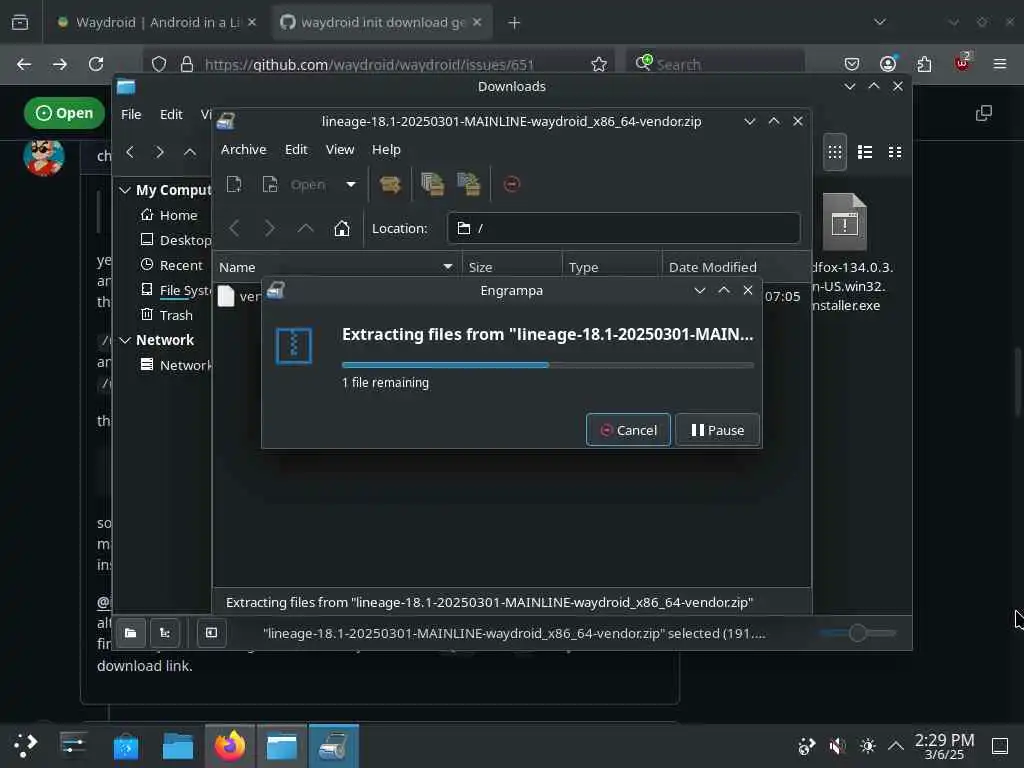Viewport: 1024px width, 768px height.
Task: Open a new Firefox tab
Action: 514,23
